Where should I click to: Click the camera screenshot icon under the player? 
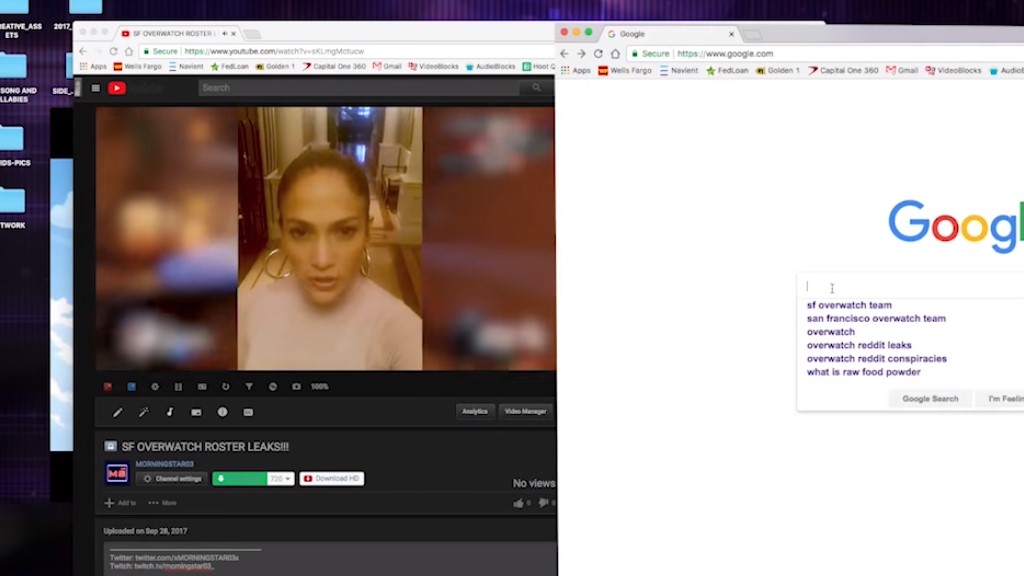coord(296,387)
